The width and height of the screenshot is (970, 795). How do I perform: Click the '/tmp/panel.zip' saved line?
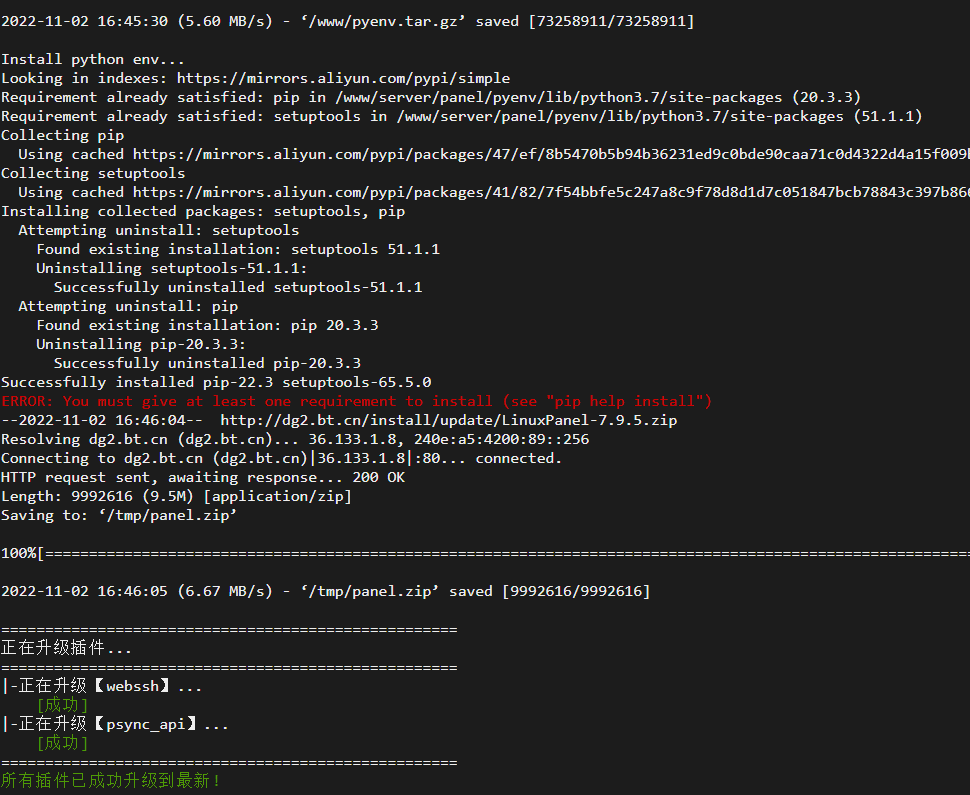[x=325, y=591]
